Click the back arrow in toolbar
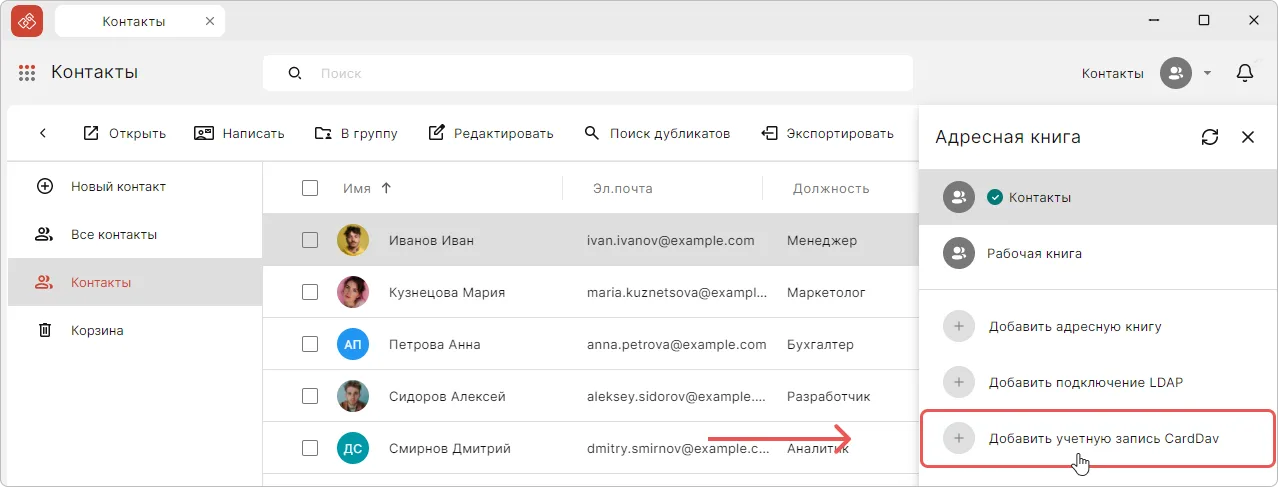 (43, 133)
